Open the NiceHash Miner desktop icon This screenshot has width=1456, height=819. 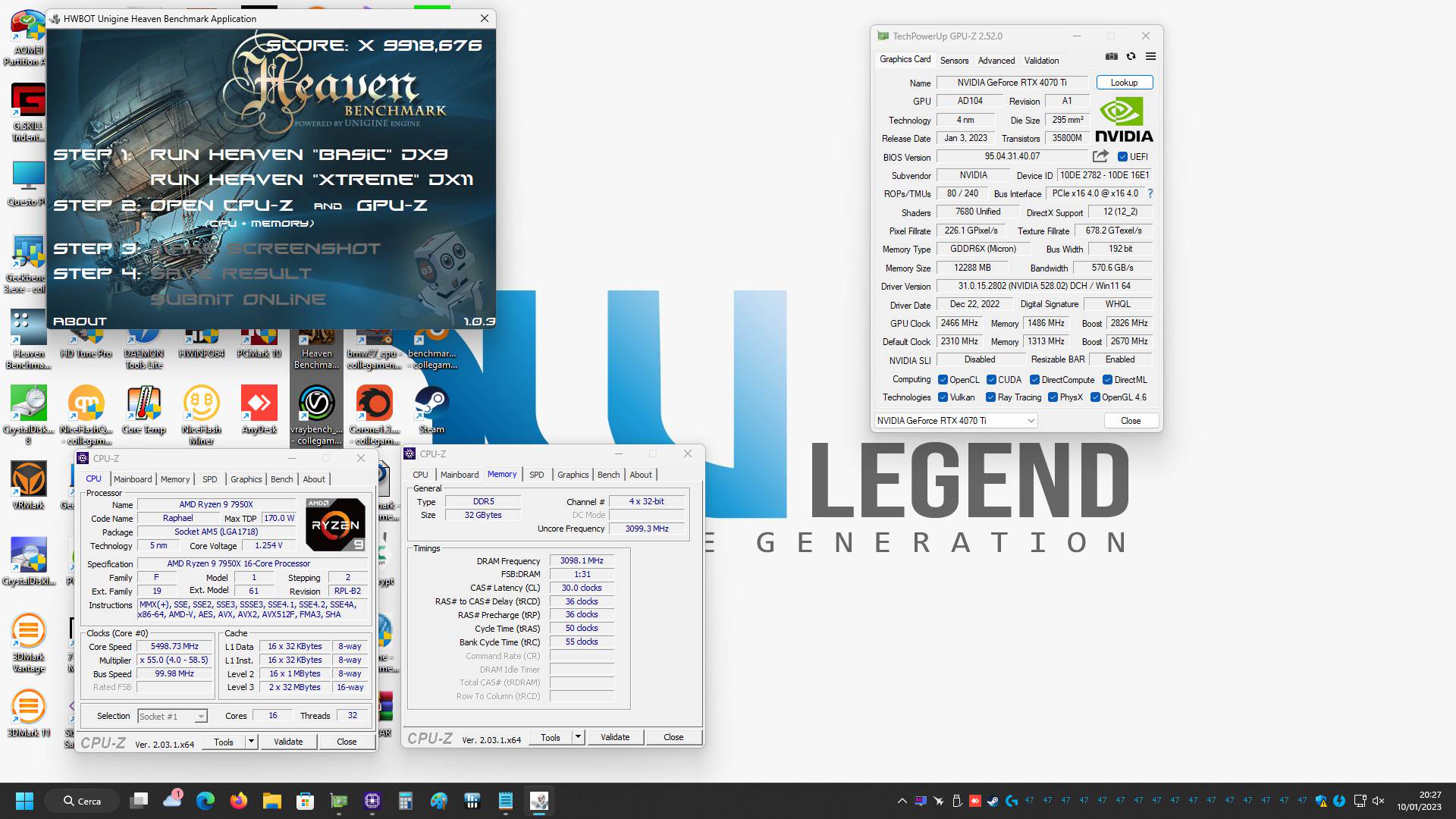(201, 414)
